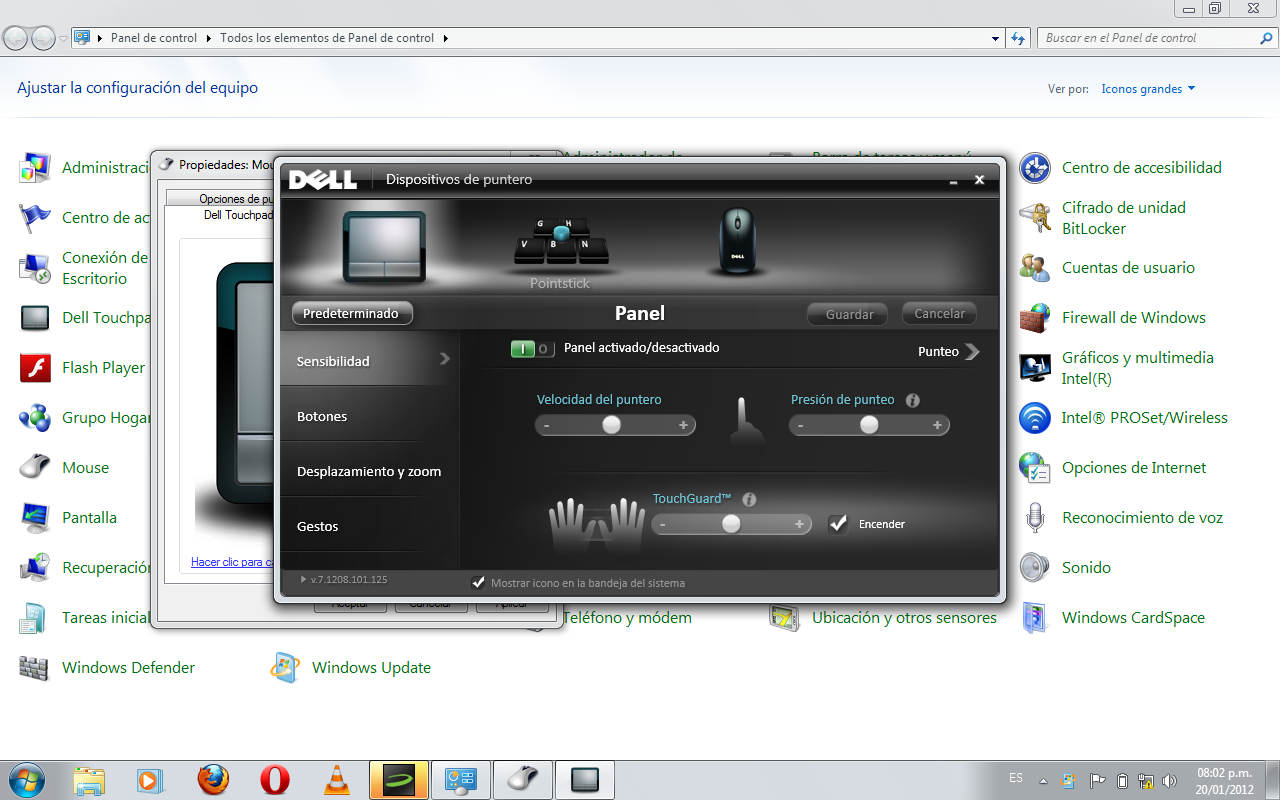Click Cancelar button in Dell panel

tap(939, 313)
